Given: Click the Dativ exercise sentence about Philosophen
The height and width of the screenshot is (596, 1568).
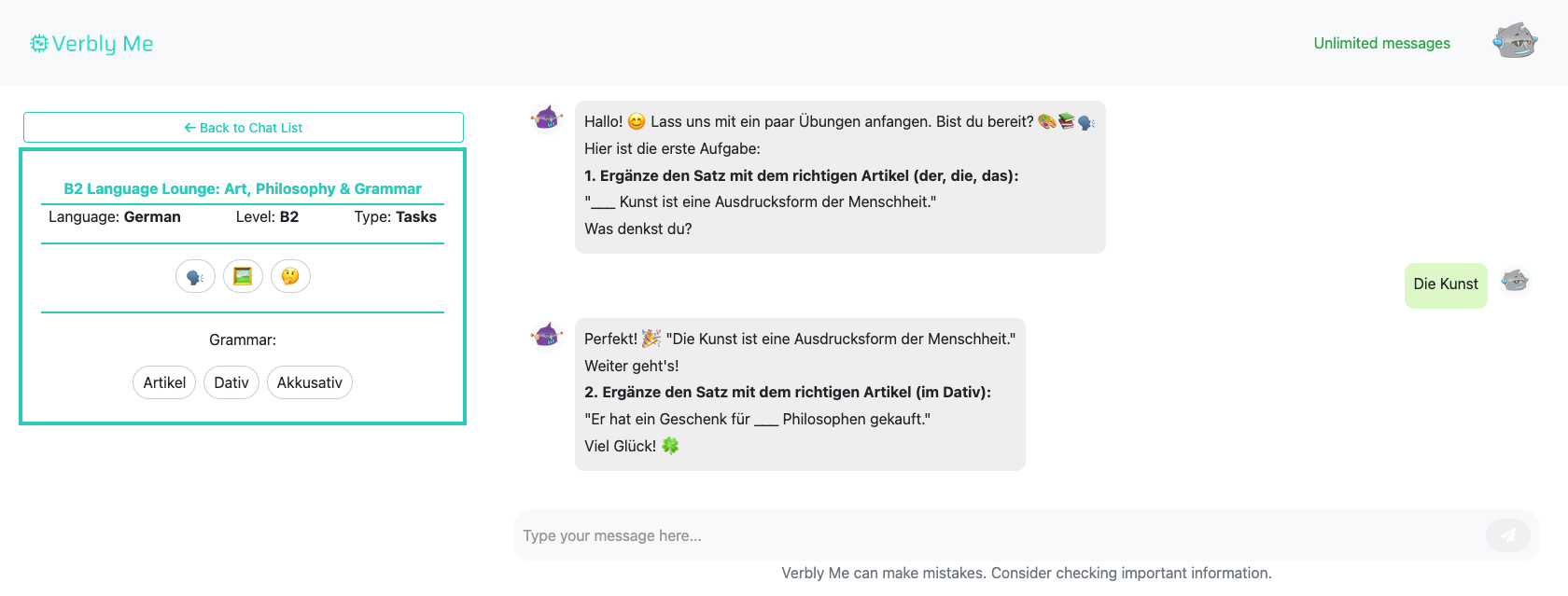Looking at the screenshot, I should click(x=757, y=419).
